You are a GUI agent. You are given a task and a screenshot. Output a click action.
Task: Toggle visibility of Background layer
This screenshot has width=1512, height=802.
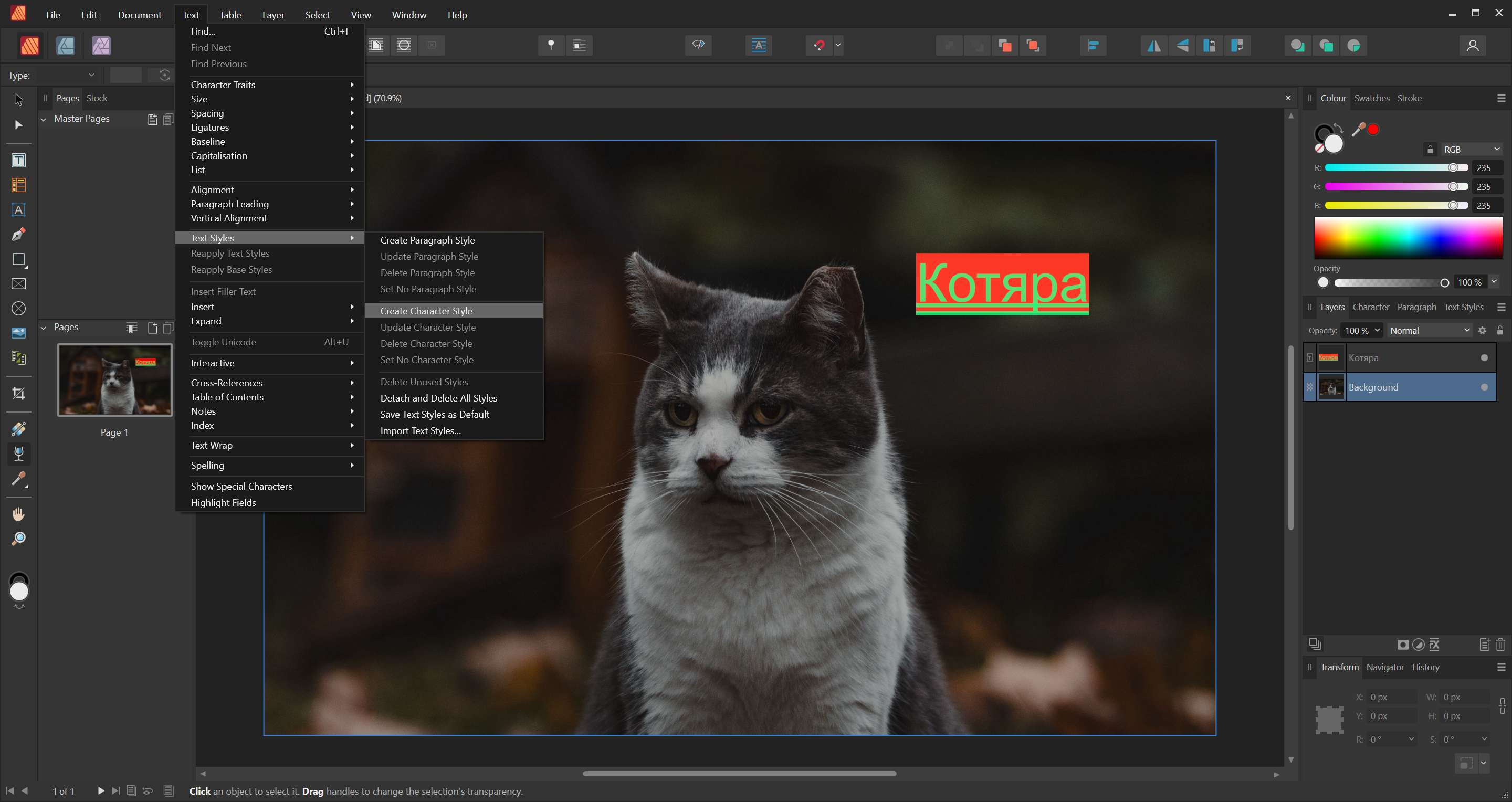coord(1484,387)
